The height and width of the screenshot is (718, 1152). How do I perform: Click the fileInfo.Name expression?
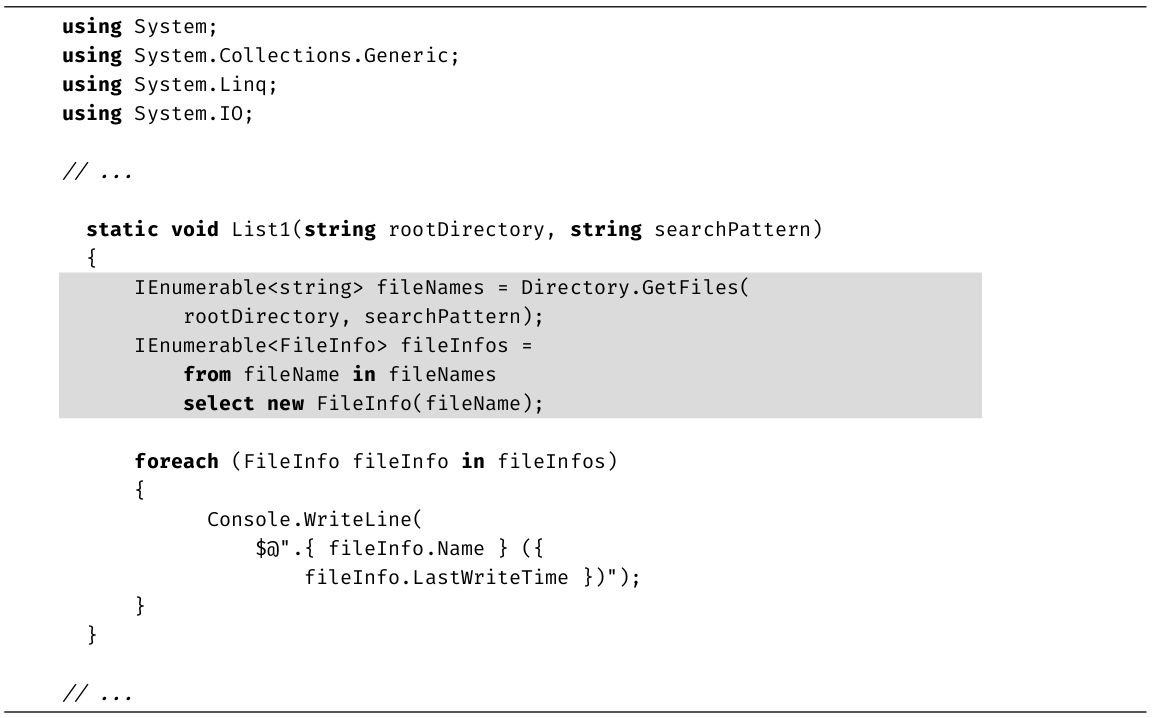pyautogui.click(x=406, y=549)
